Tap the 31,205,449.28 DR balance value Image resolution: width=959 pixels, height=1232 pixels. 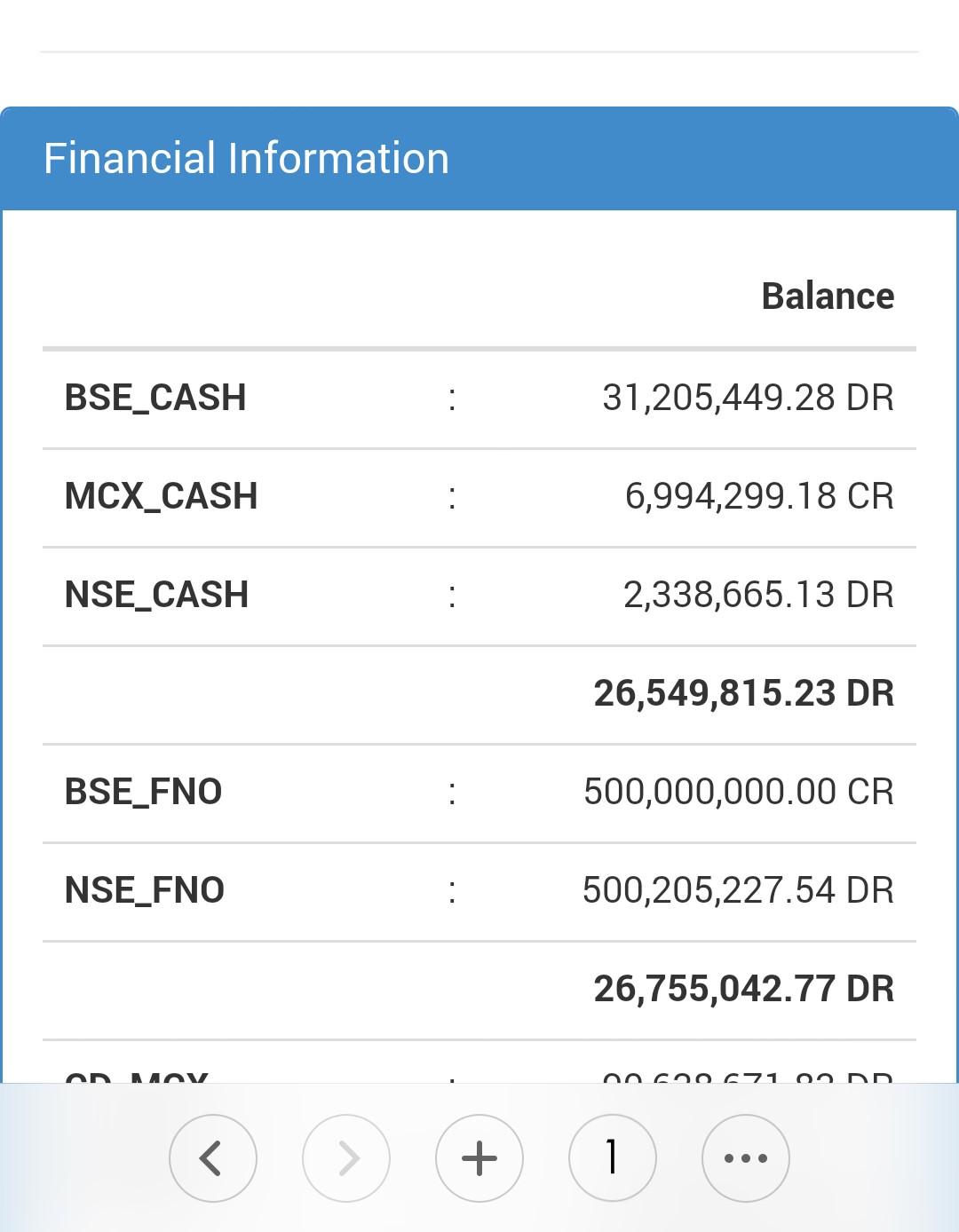click(x=748, y=399)
